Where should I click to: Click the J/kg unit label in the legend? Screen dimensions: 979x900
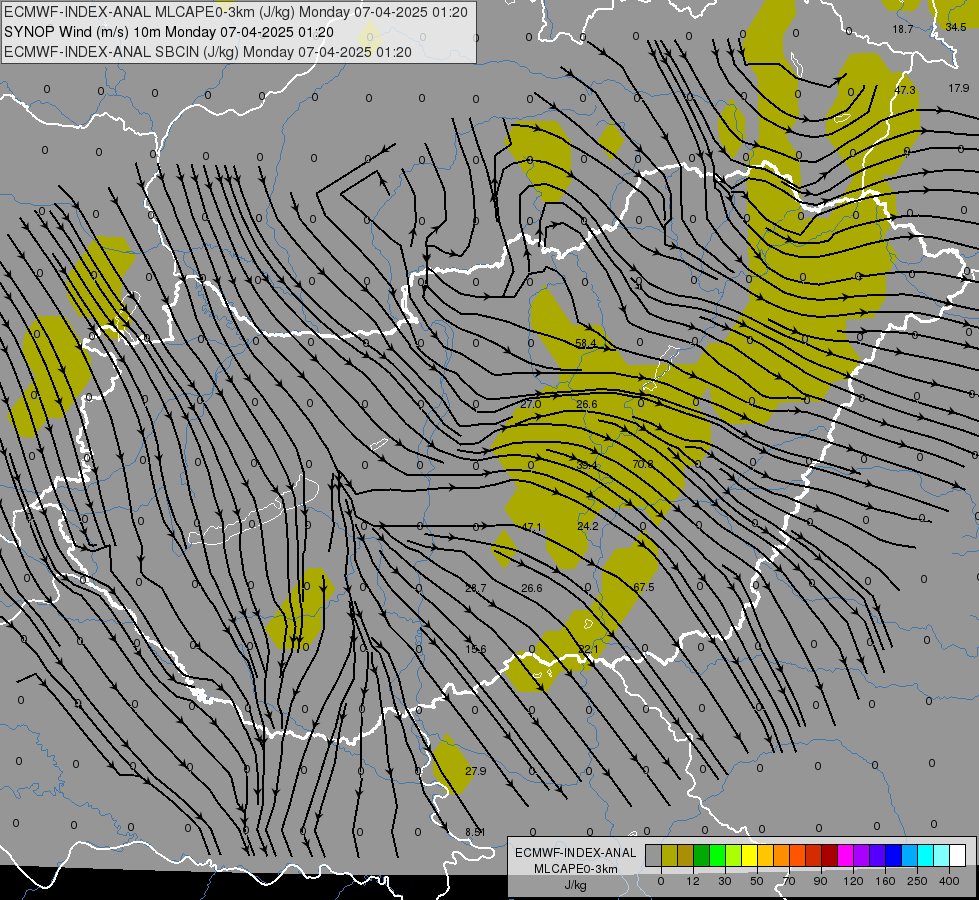pyautogui.click(x=576, y=885)
